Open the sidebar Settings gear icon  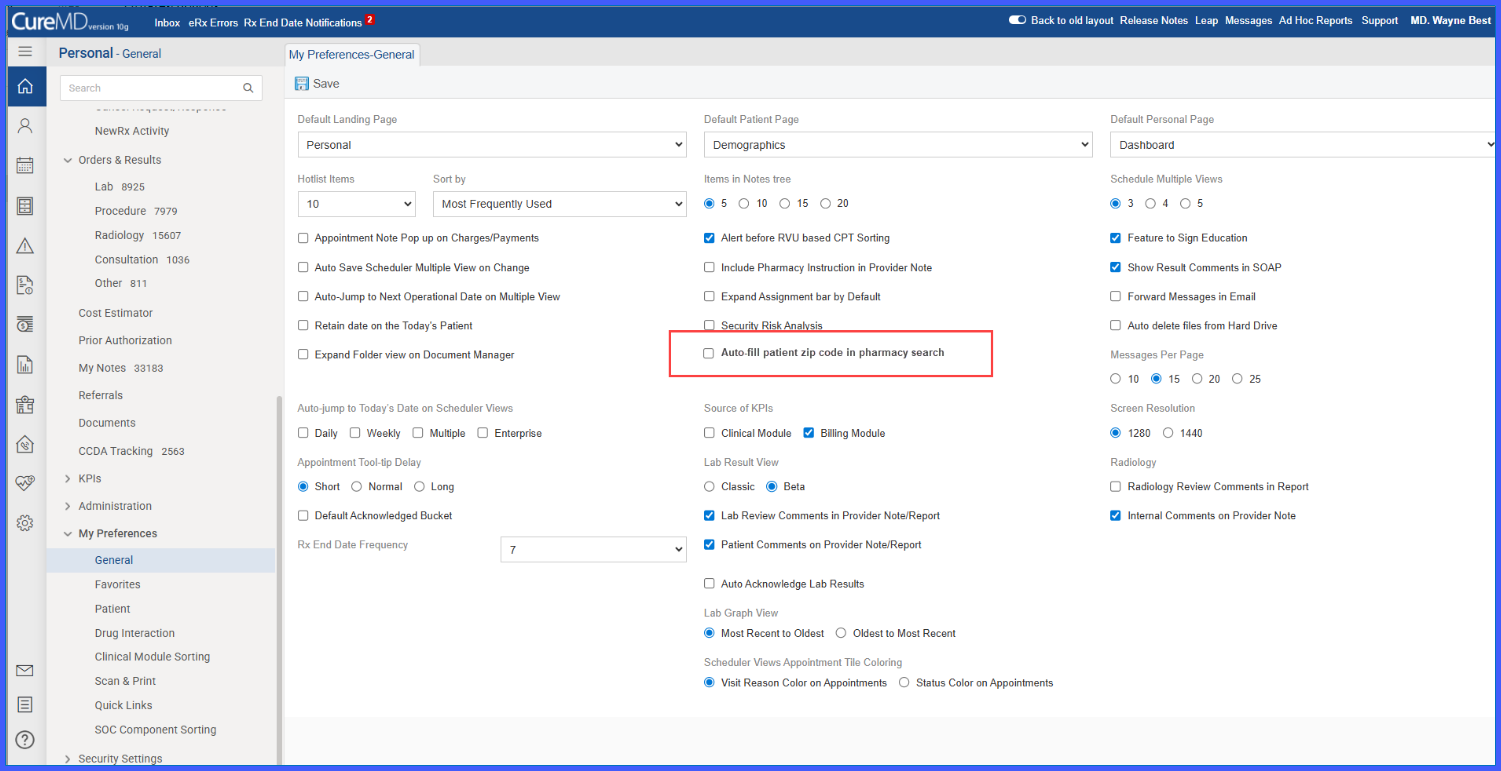point(25,523)
